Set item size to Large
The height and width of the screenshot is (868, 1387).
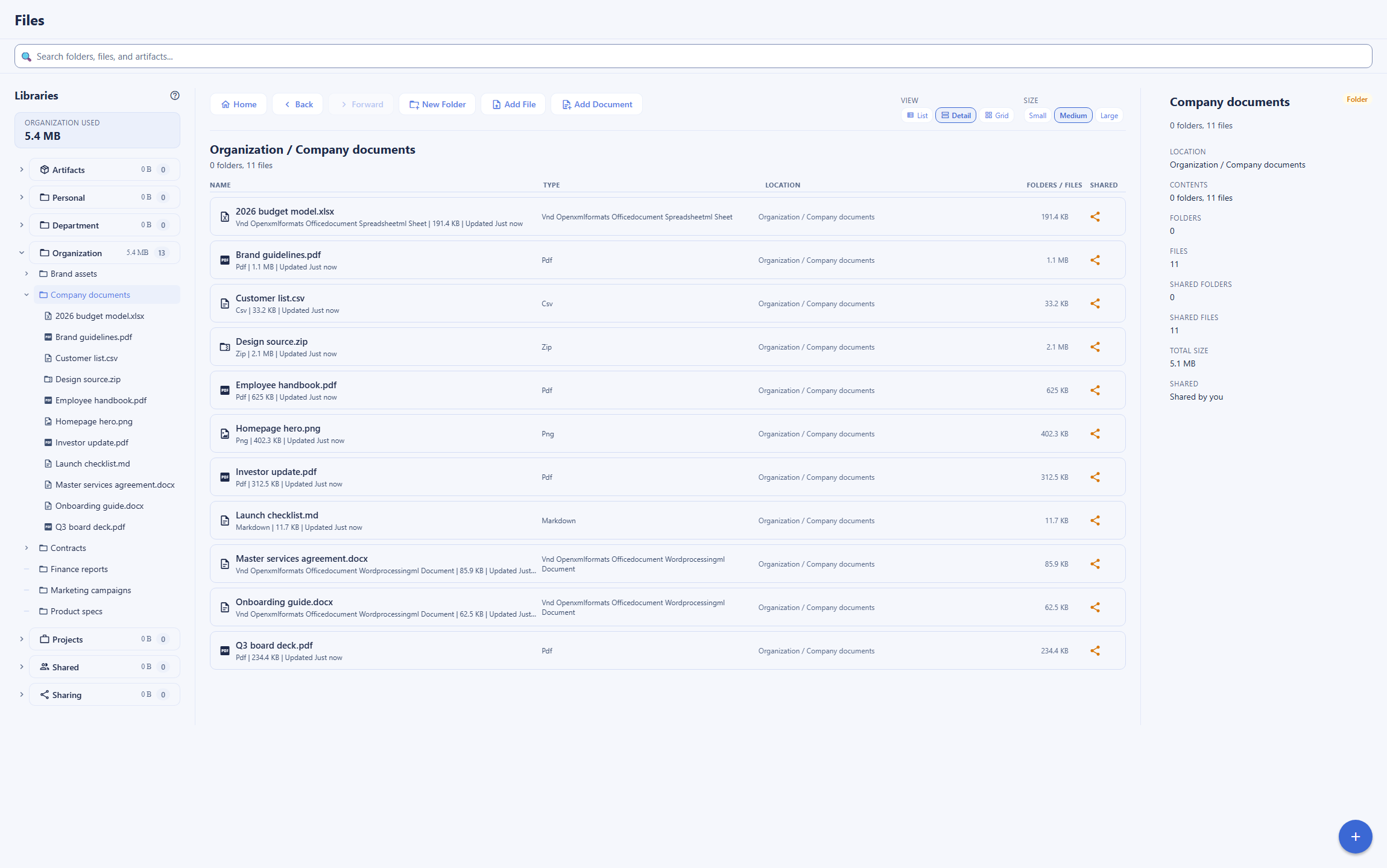coord(1109,116)
